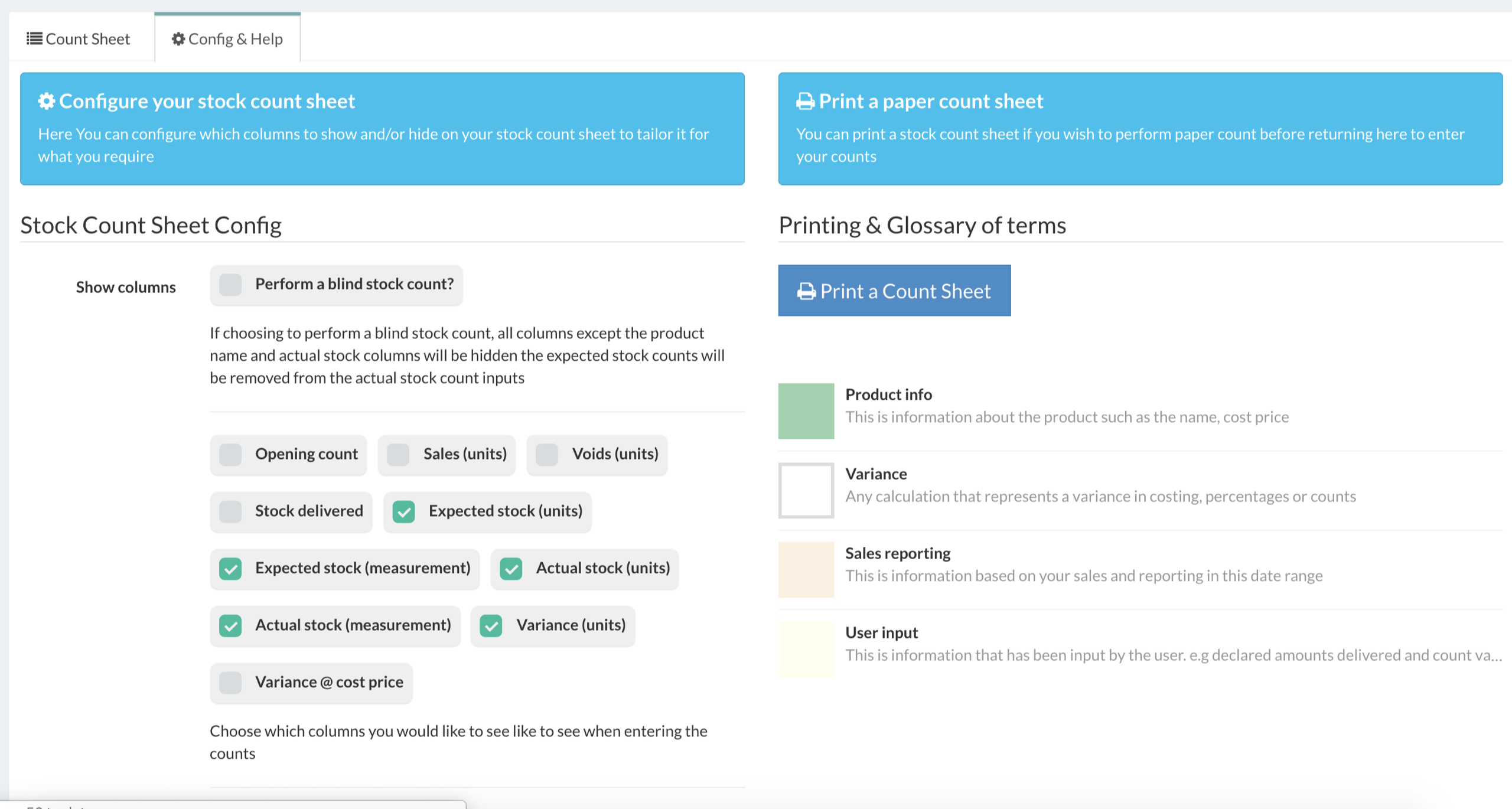
Task: Select the Config & Help tab
Action: (x=227, y=39)
